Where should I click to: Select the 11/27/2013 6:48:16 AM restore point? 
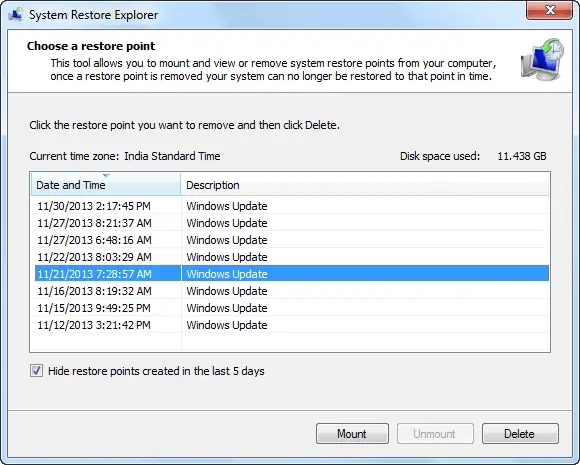(x=290, y=240)
